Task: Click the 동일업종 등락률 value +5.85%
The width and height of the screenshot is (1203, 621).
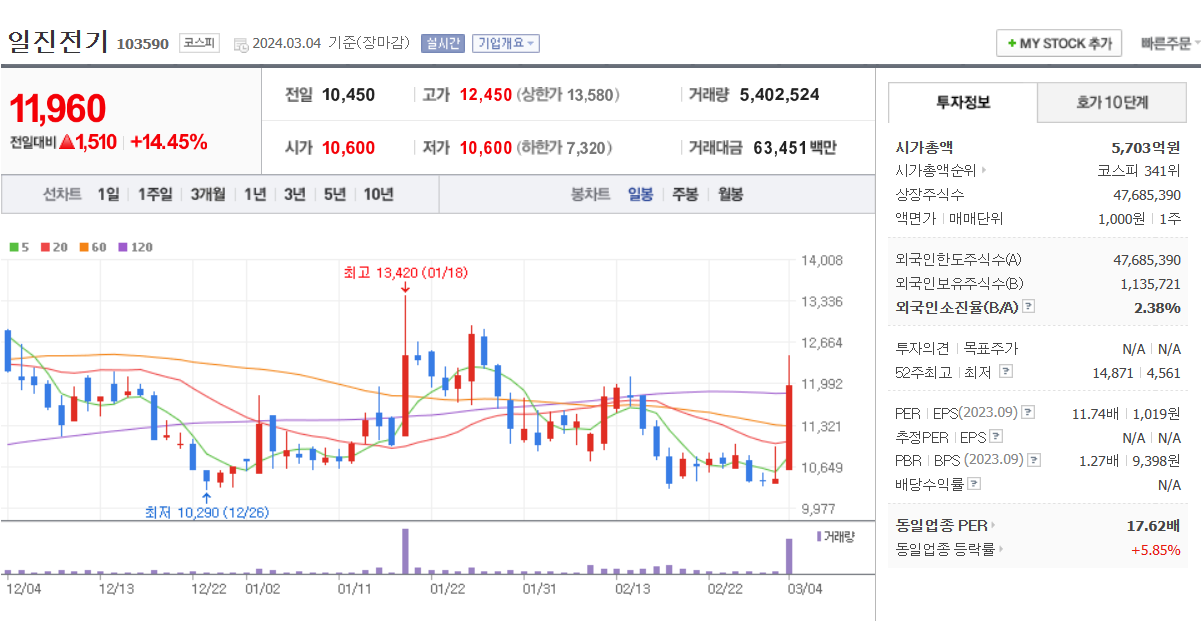Action: (x=1155, y=549)
